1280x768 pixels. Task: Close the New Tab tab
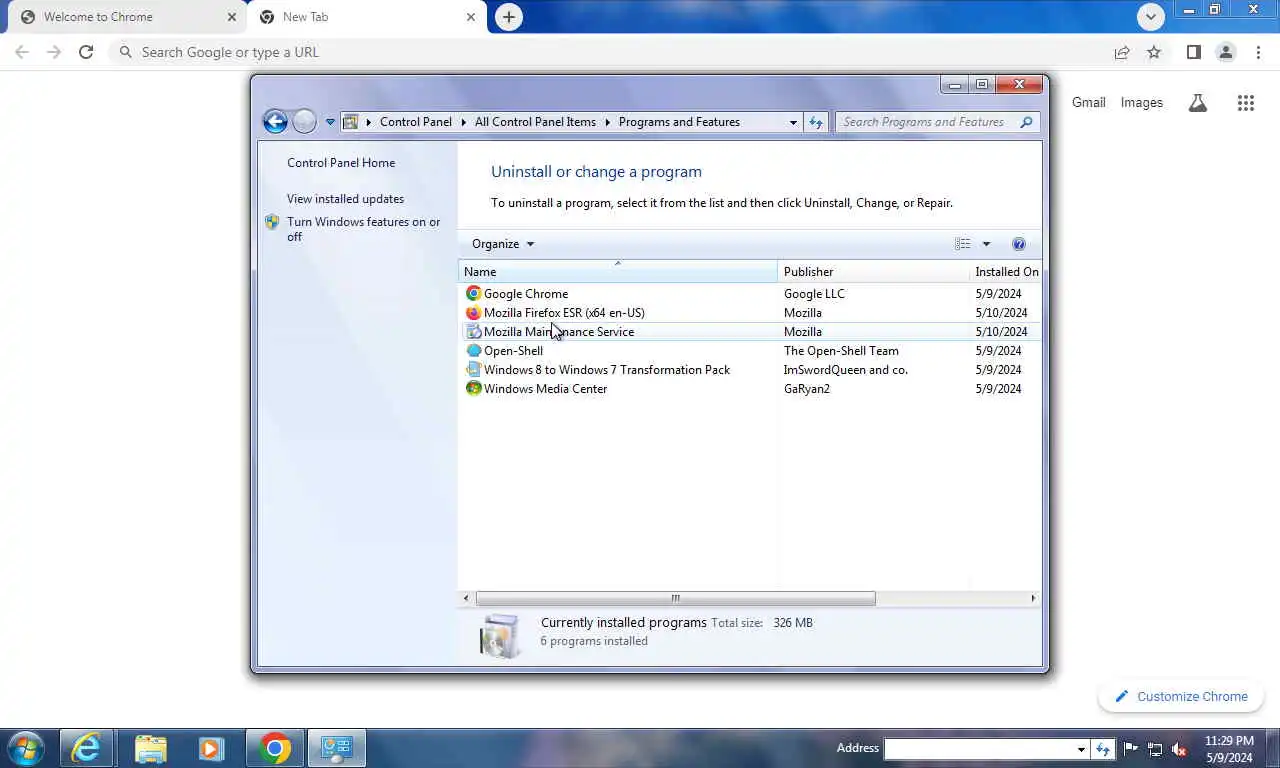(471, 17)
